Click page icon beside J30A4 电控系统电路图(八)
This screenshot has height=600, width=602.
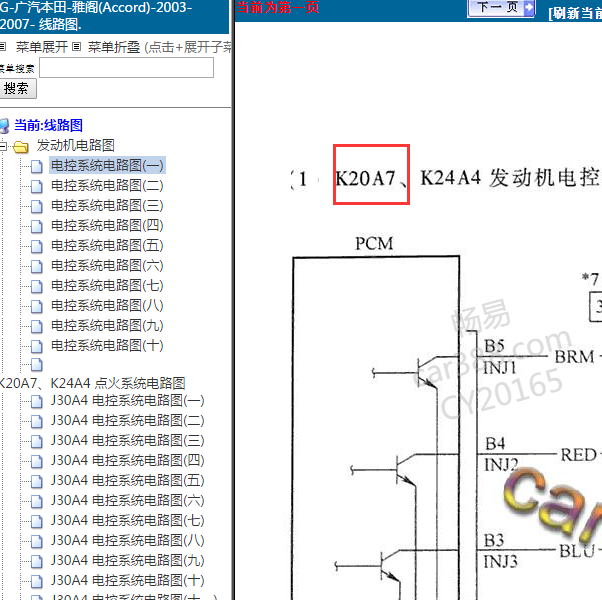pyautogui.click(x=36, y=541)
